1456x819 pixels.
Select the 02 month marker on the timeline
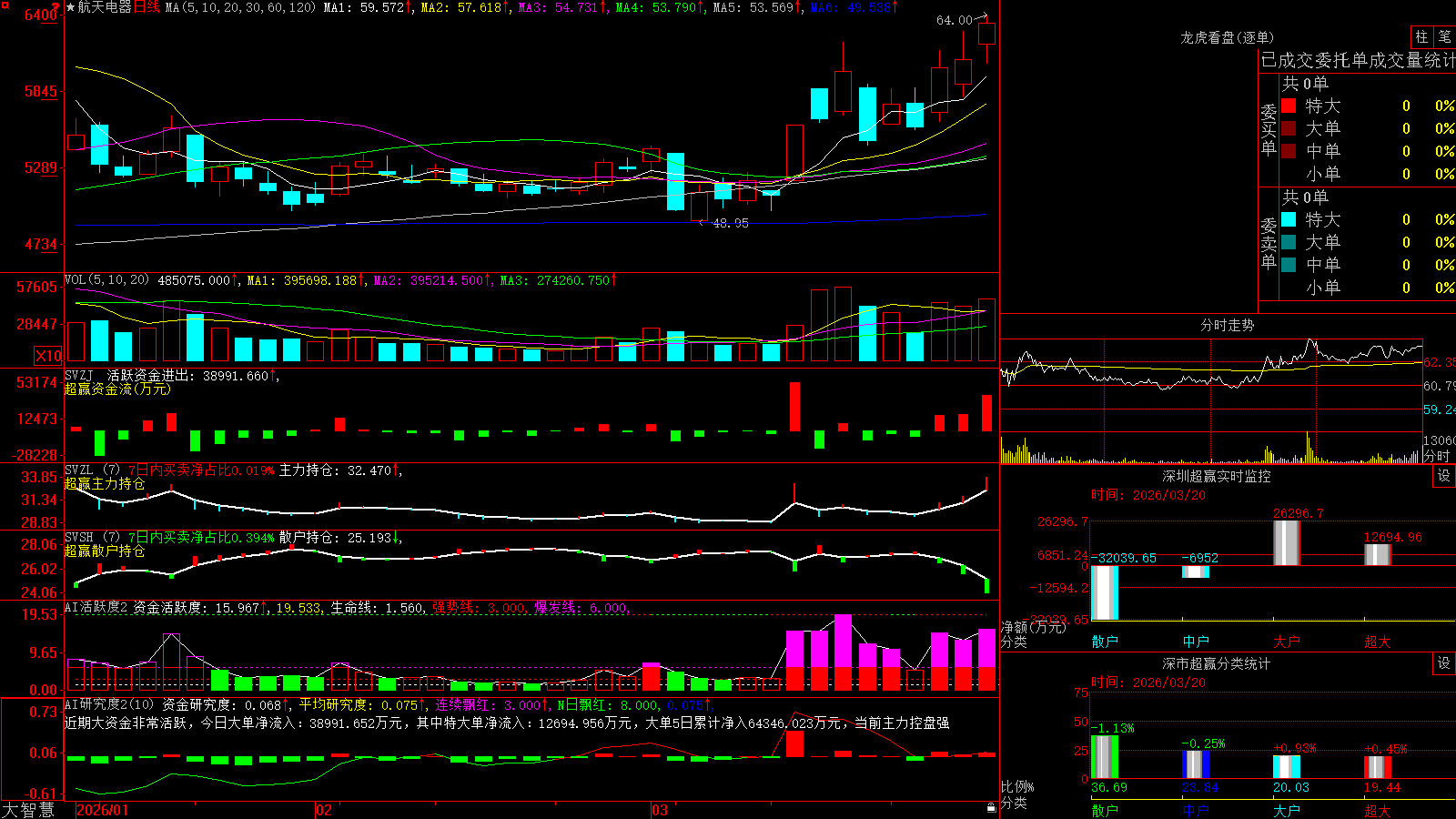tap(324, 810)
